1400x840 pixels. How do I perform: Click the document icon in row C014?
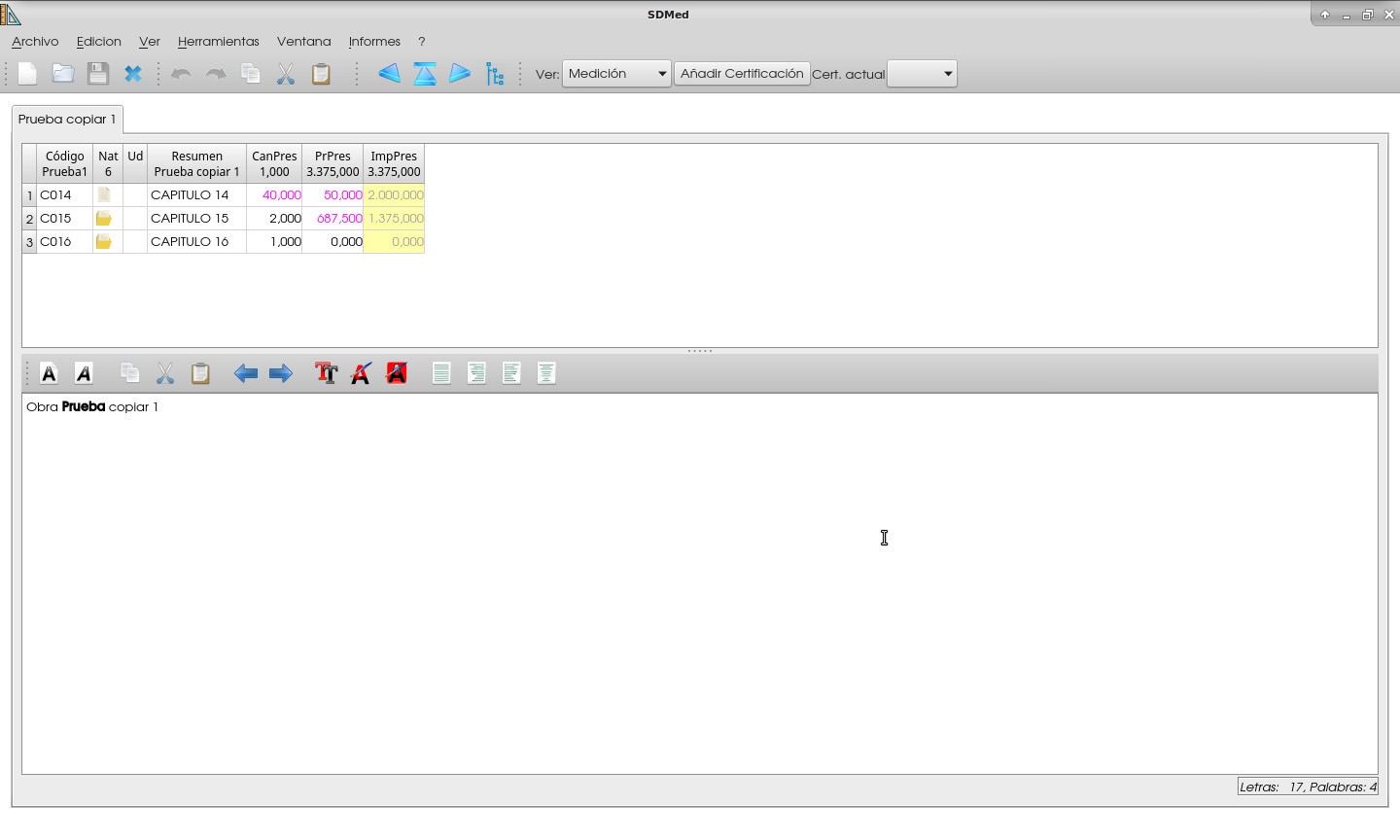coord(104,195)
